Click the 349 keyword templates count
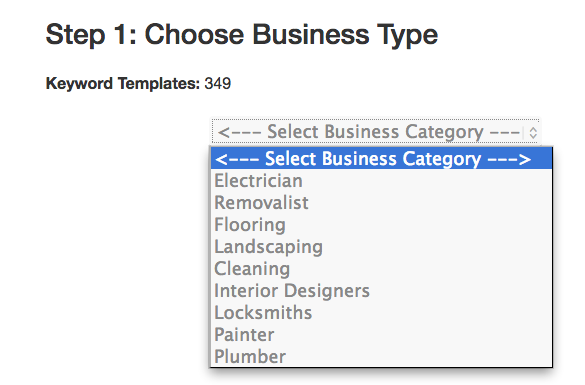Viewport: 585px width, 385px height. pos(218,84)
